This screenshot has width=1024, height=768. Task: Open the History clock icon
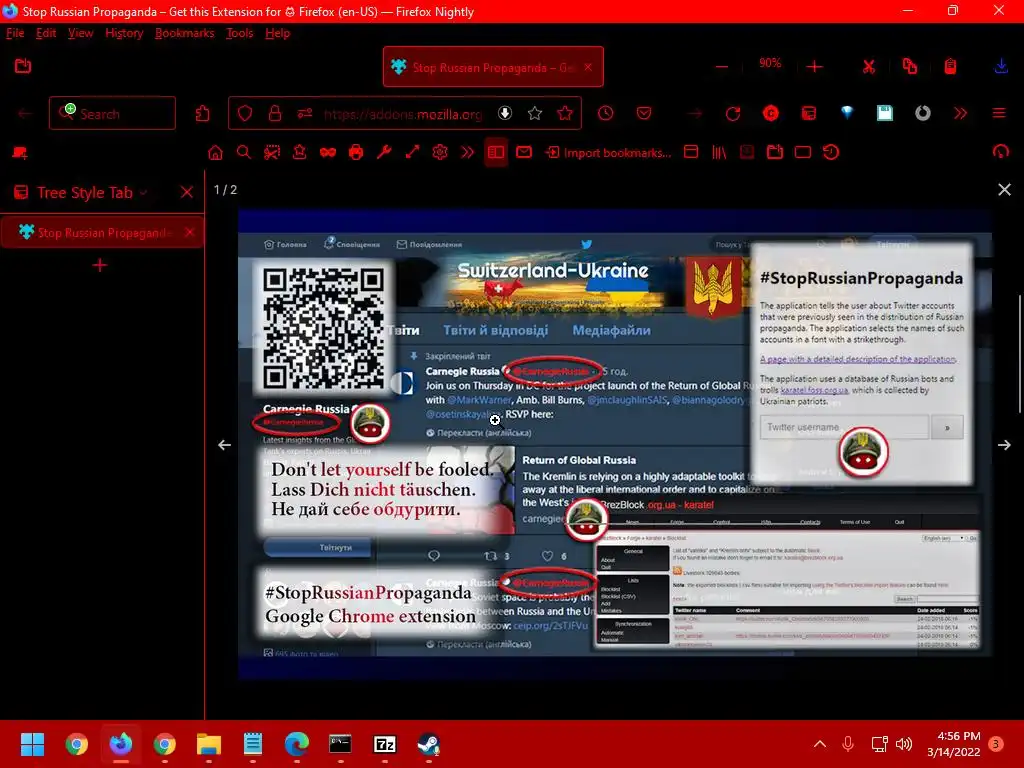pos(605,113)
